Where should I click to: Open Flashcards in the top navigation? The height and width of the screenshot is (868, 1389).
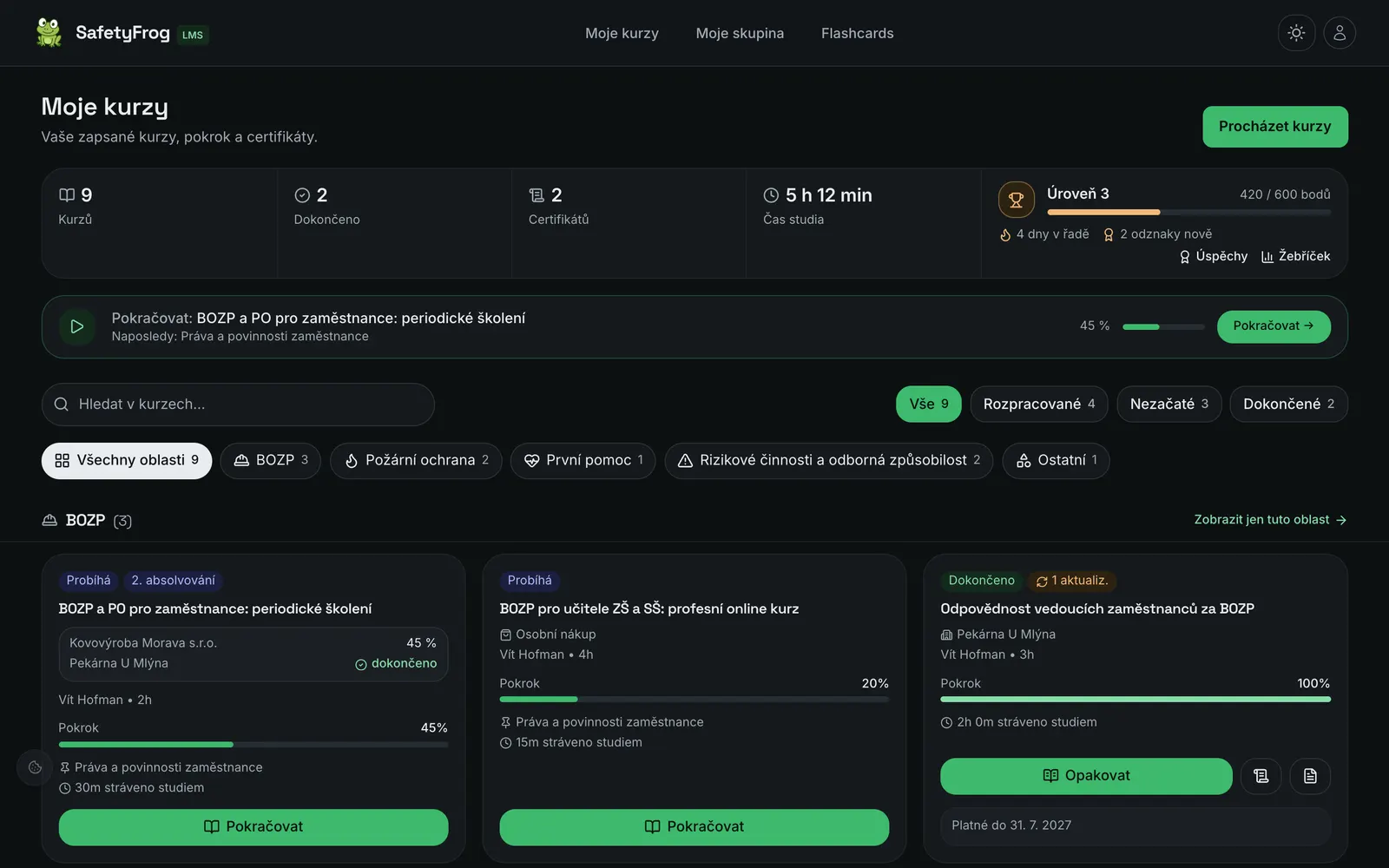tap(858, 33)
